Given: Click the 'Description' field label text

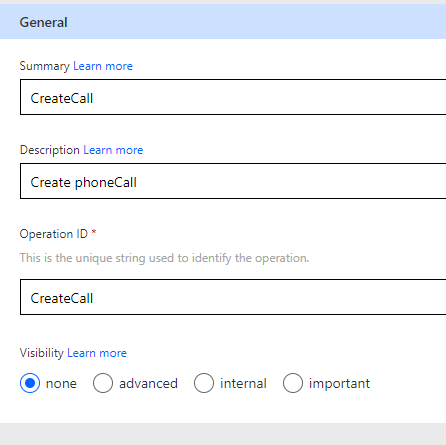Looking at the screenshot, I should 50,150.
